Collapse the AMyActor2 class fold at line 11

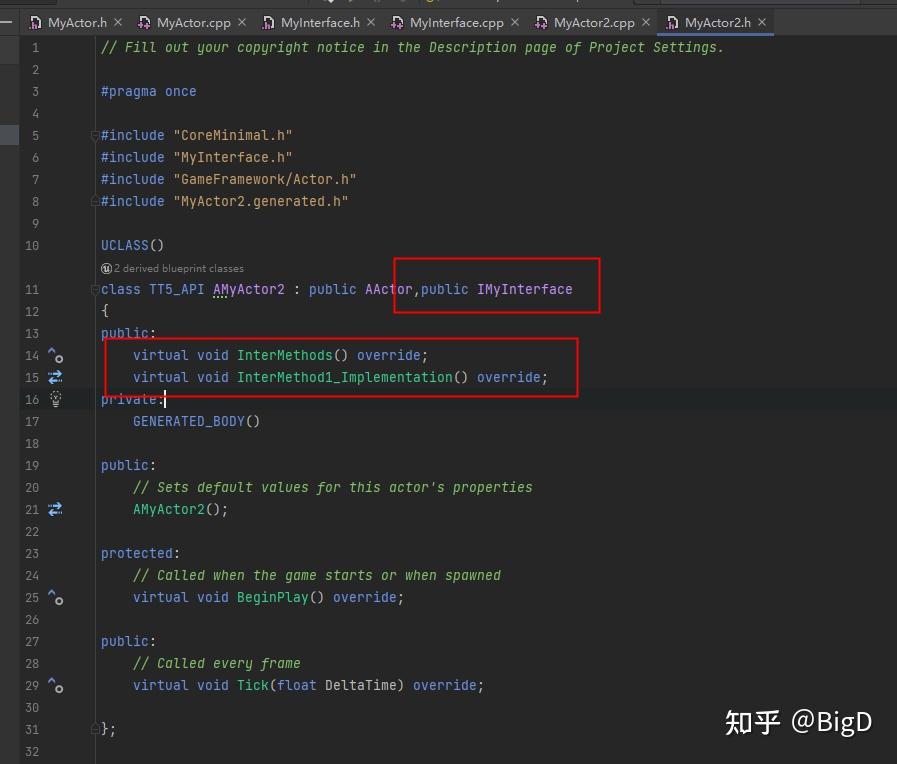[x=94, y=290]
